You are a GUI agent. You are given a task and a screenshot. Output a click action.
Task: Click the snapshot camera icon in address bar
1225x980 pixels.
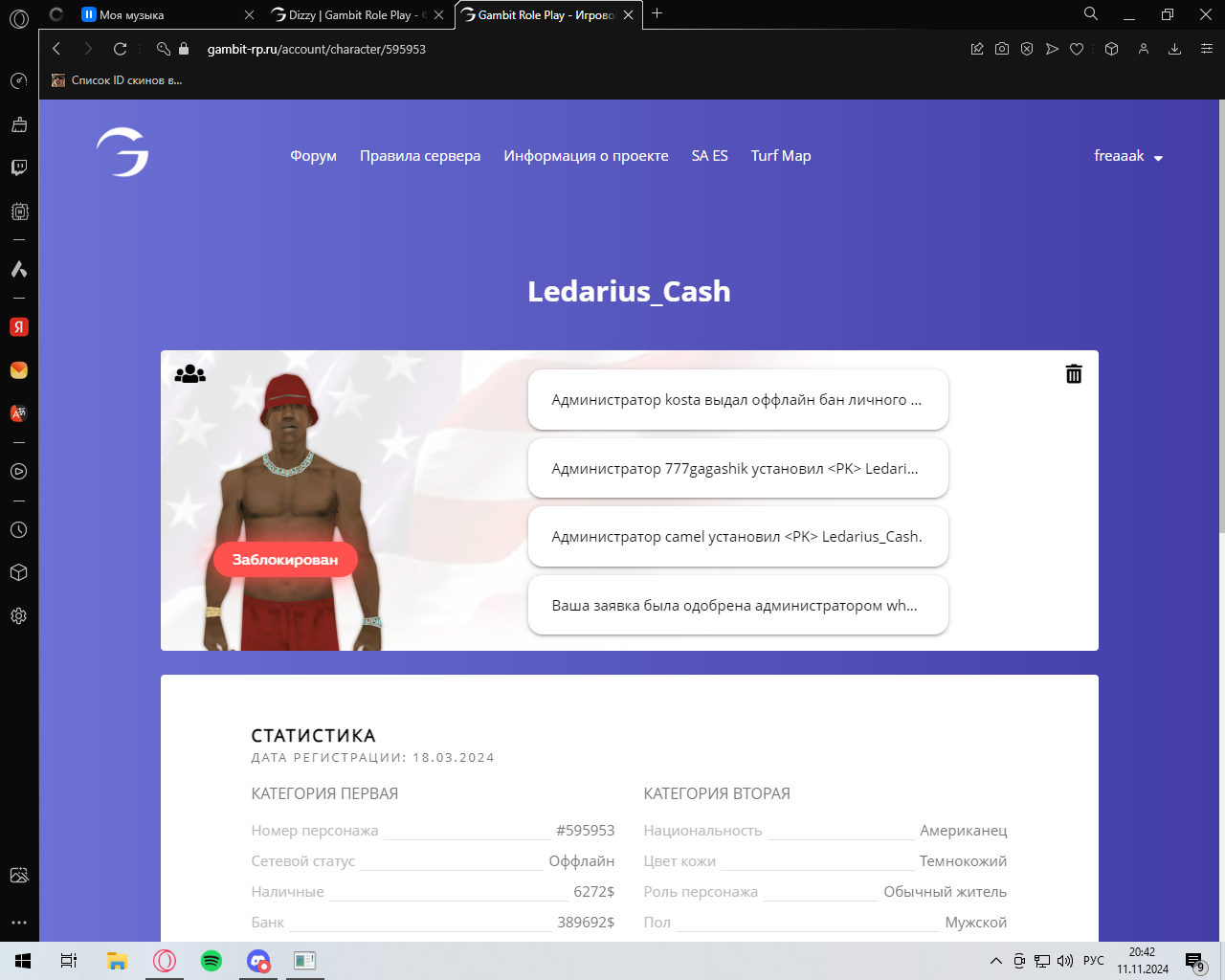coord(1002,49)
